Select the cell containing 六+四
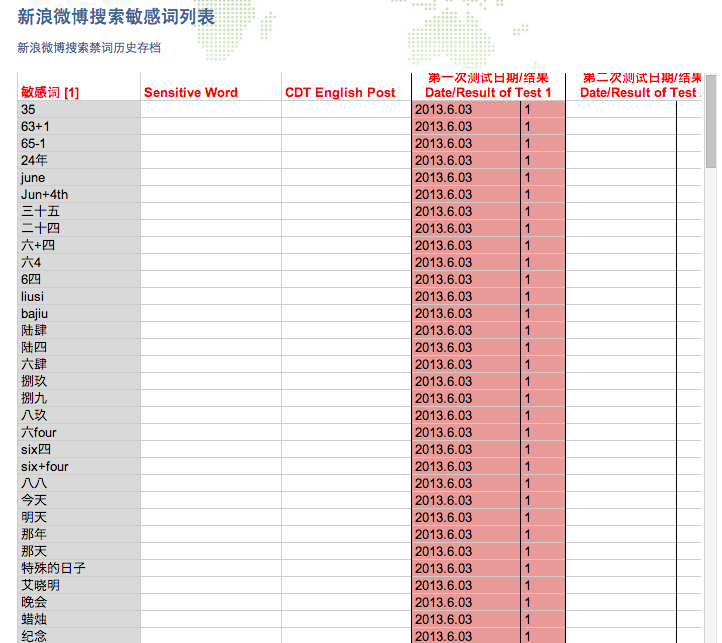The height and width of the screenshot is (643, 722). pyautogui.click(x=79, y=246)
